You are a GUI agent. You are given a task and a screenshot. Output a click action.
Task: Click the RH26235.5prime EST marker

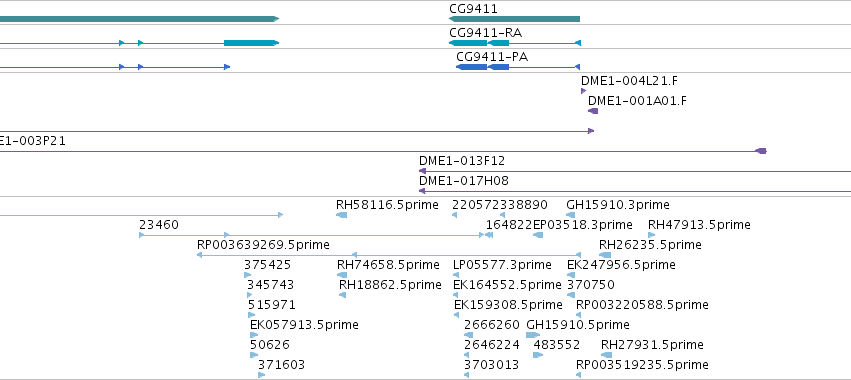tap(605, 255)
